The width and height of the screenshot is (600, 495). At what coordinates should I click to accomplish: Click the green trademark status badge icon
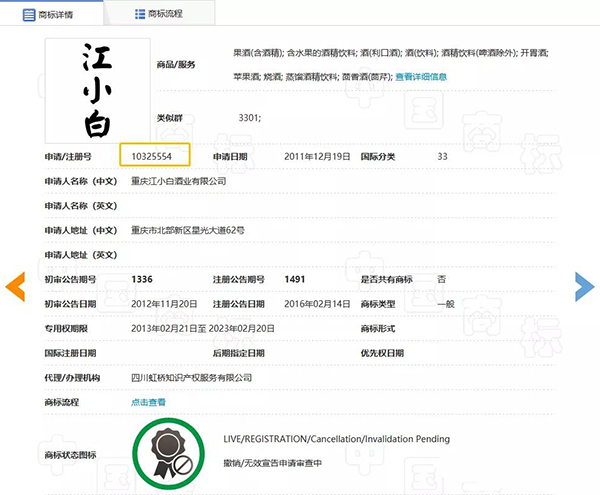pyautogui.click(x=168, y=454)
